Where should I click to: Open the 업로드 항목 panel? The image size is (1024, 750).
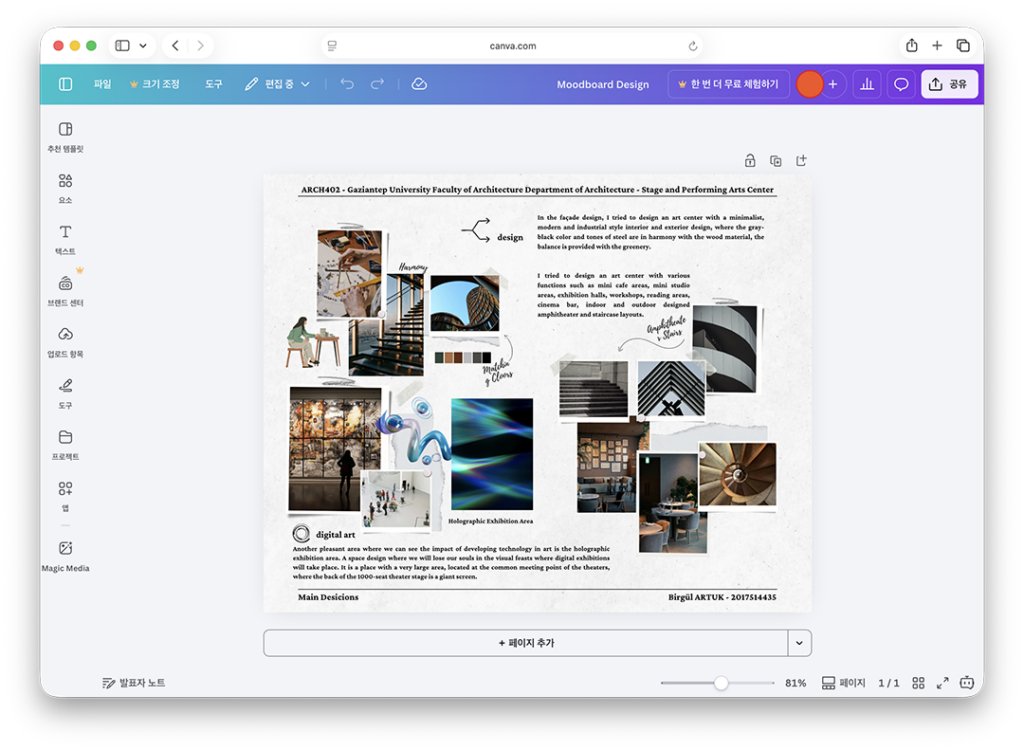coord(65,342)
